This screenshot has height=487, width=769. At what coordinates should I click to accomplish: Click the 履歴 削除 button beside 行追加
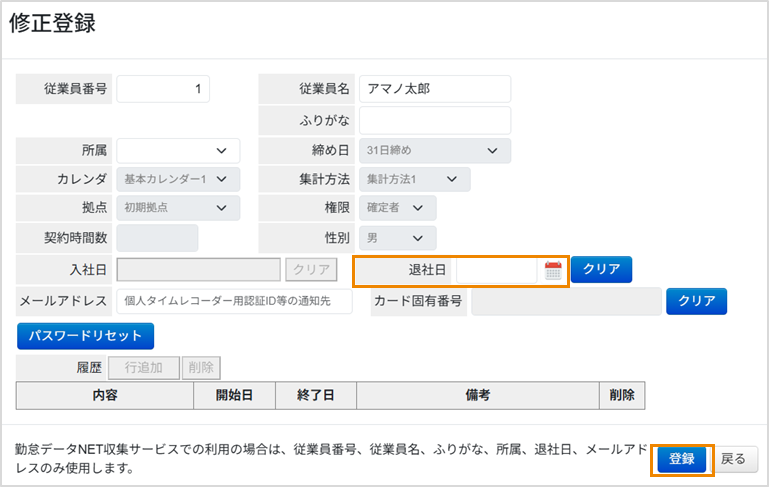click(x=201, y=368)
